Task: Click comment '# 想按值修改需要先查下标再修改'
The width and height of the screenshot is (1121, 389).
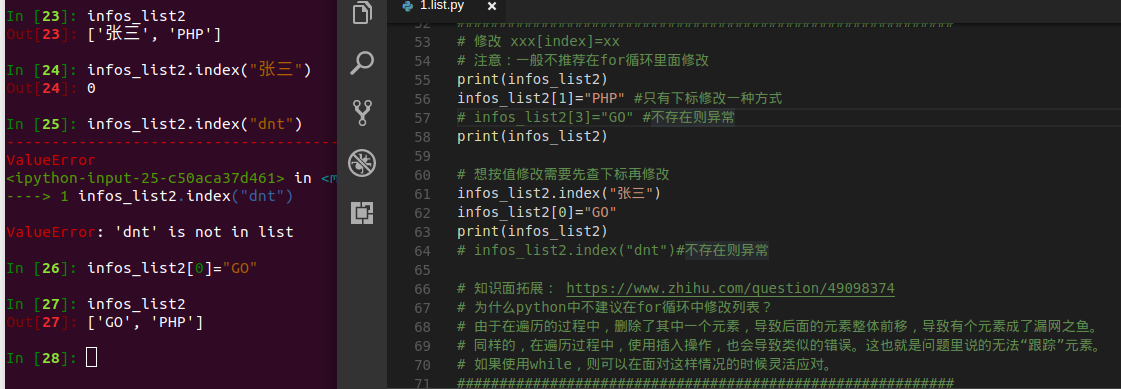Action: point(563,174)
